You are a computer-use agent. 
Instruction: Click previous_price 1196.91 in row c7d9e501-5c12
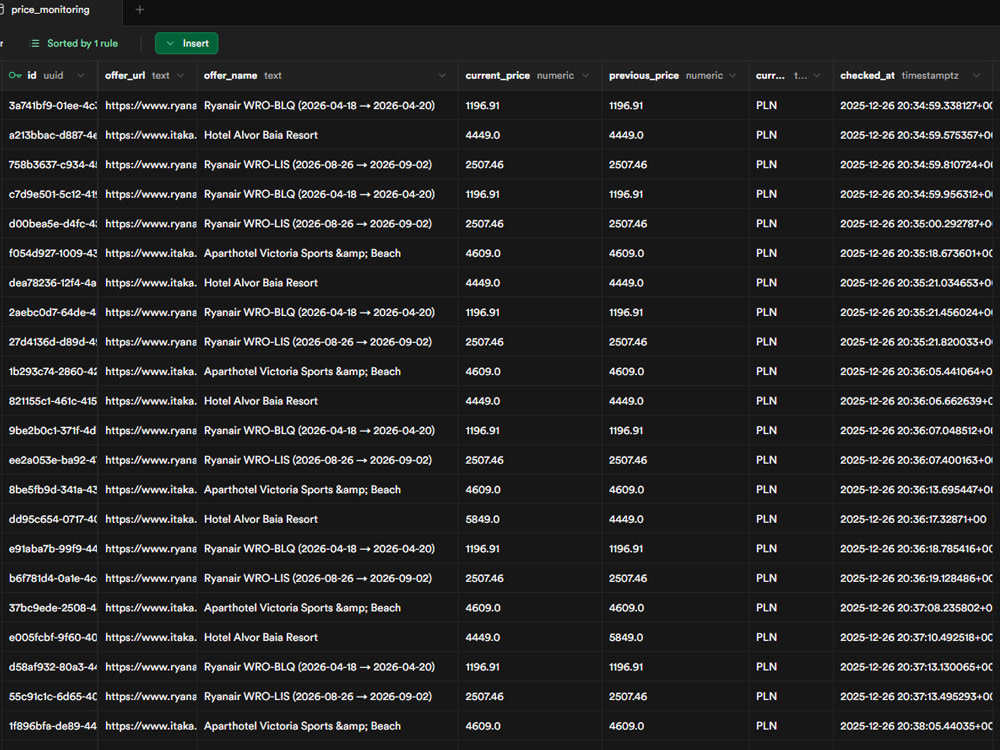675,194
